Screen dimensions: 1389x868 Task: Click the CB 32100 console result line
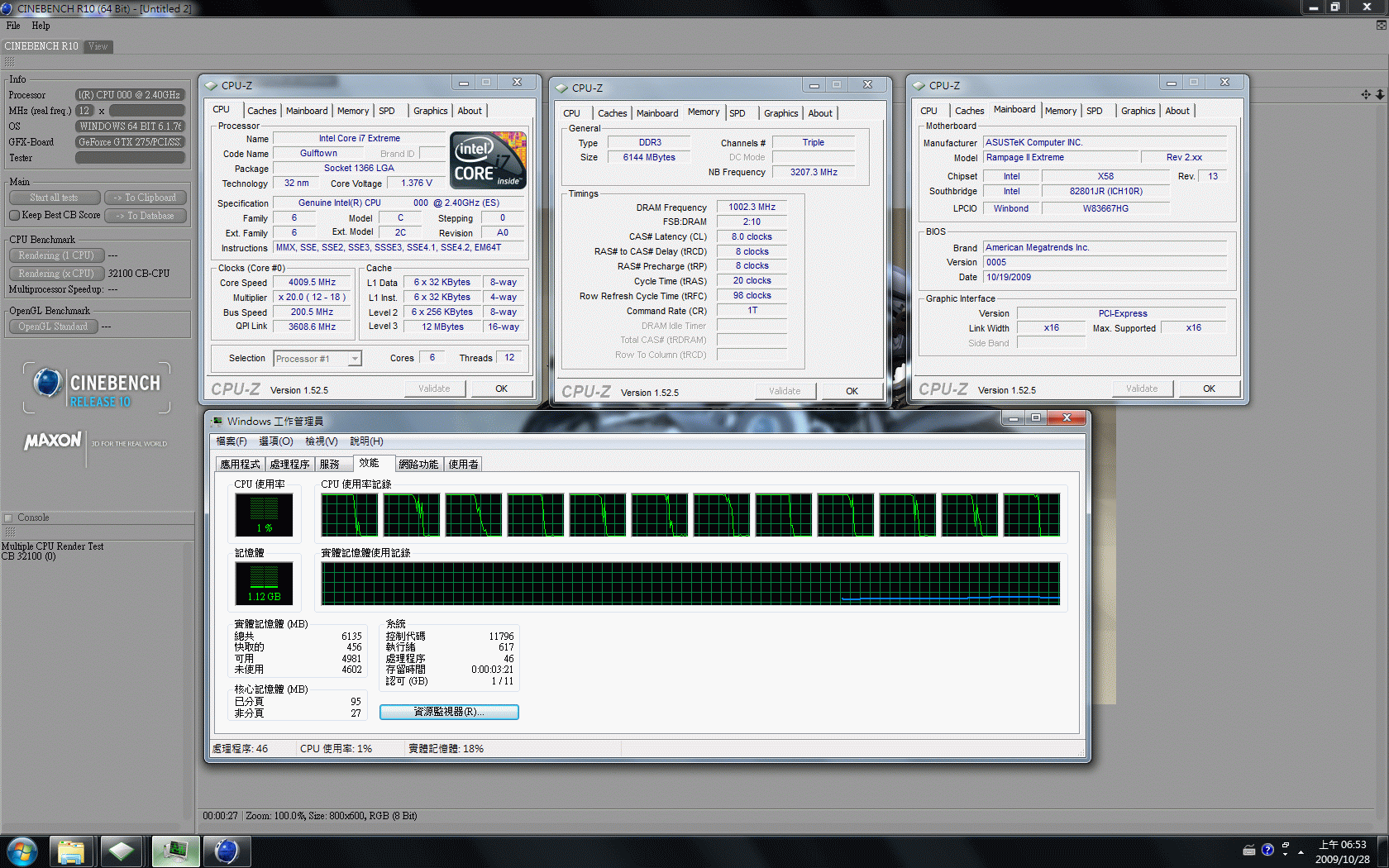pyautogui.click(x=29, y=557)
